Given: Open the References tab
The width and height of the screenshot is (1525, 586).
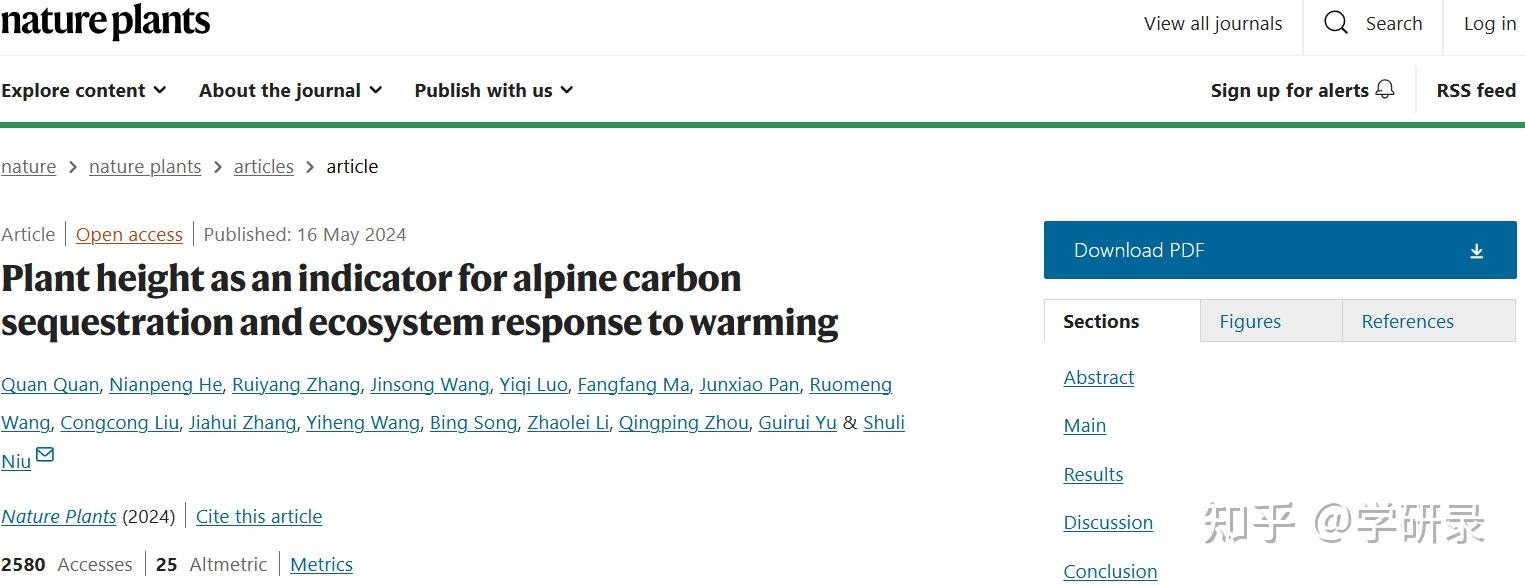Looking at the screenshot, I should 1407,321.
